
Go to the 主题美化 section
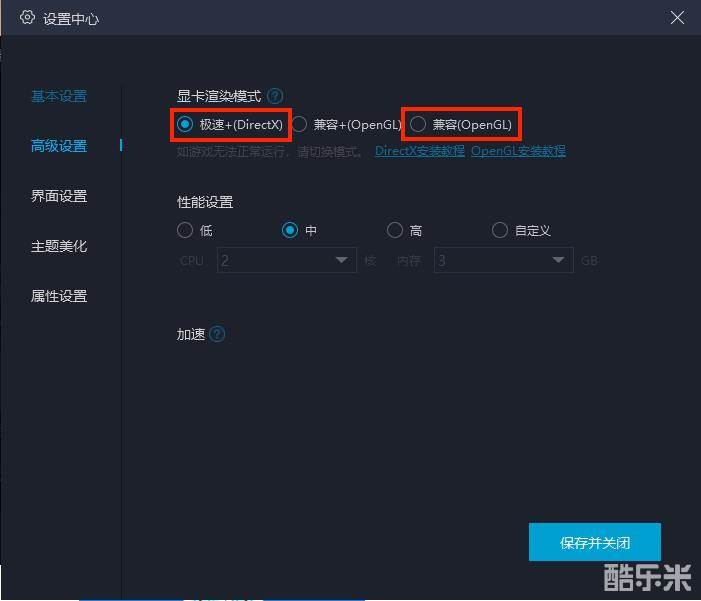point(59,246)
